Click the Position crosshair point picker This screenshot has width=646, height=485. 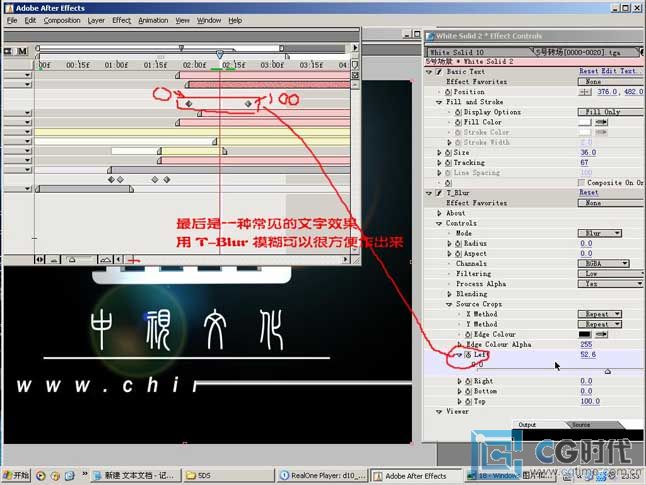pos(585,92)
